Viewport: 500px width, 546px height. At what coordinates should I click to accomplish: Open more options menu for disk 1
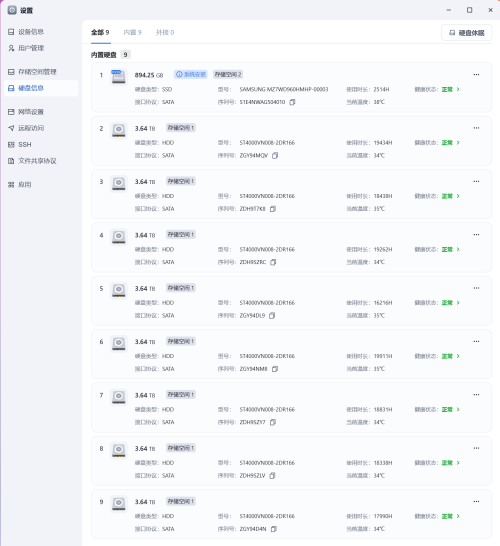tap(476, 75)
